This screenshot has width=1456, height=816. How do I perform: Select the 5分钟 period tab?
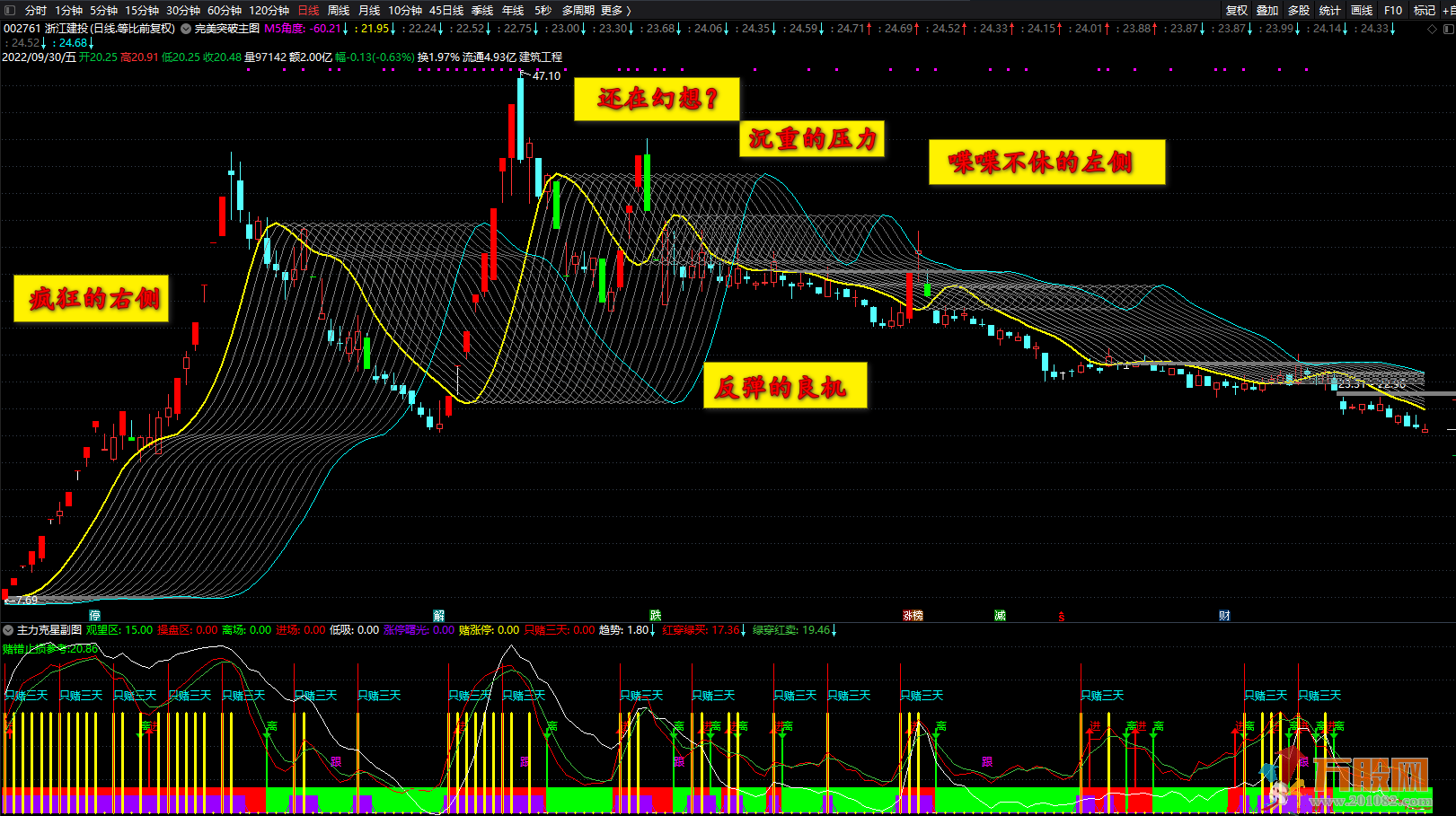click(x=103, y=10)
